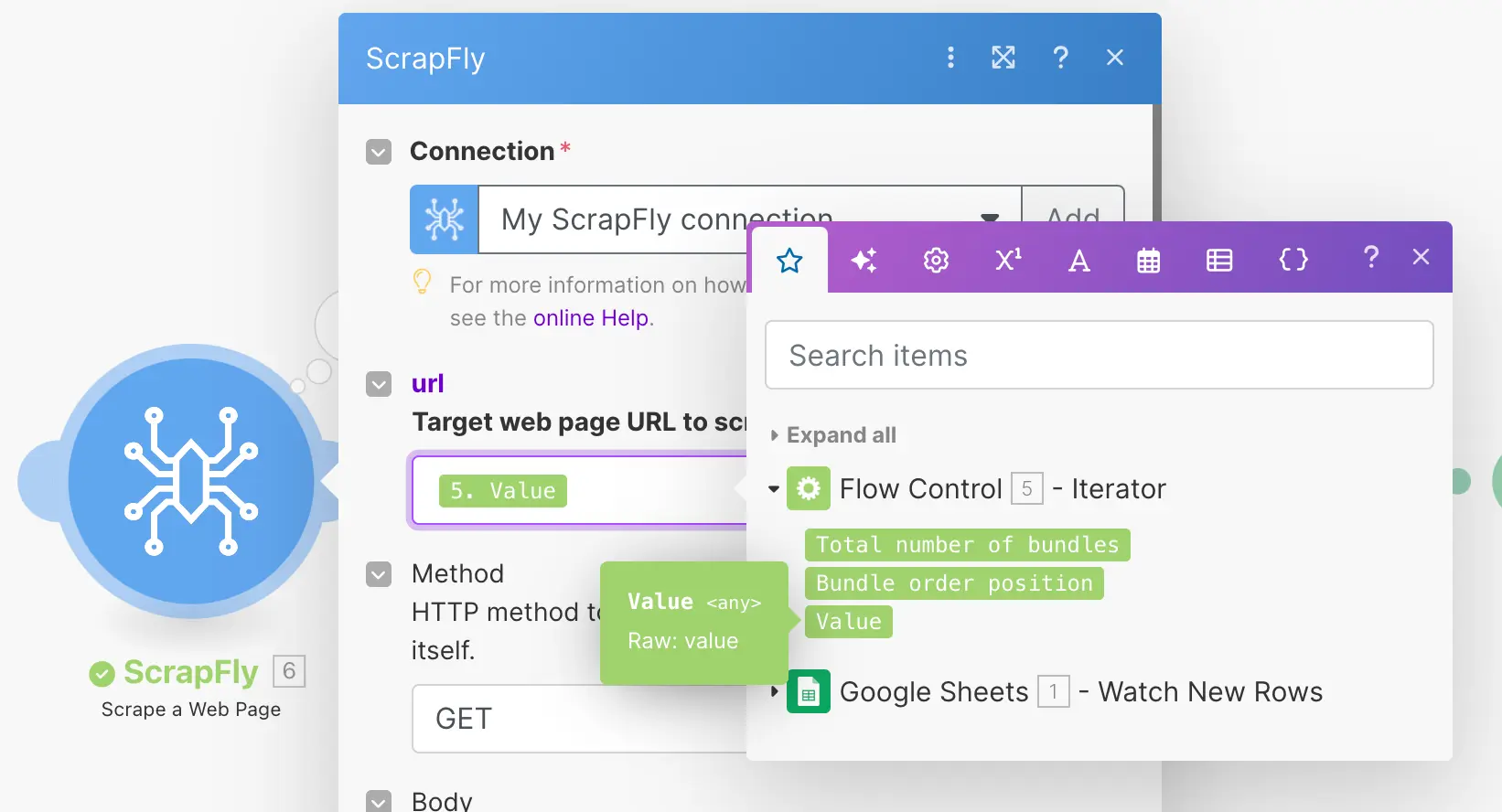Click the Add connection button

coord(1073,219)
